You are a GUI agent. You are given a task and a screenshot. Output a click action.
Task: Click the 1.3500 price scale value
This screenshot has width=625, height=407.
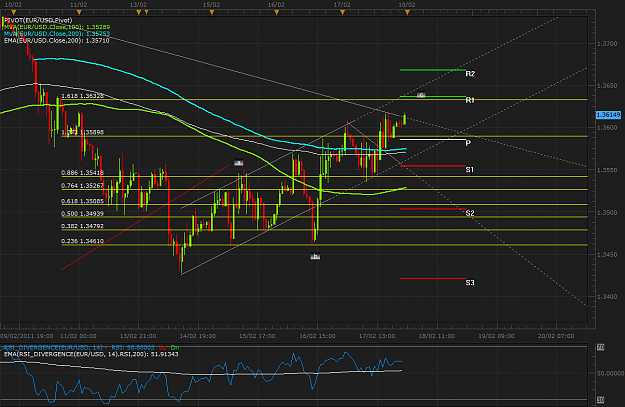[x=607, y=213]
